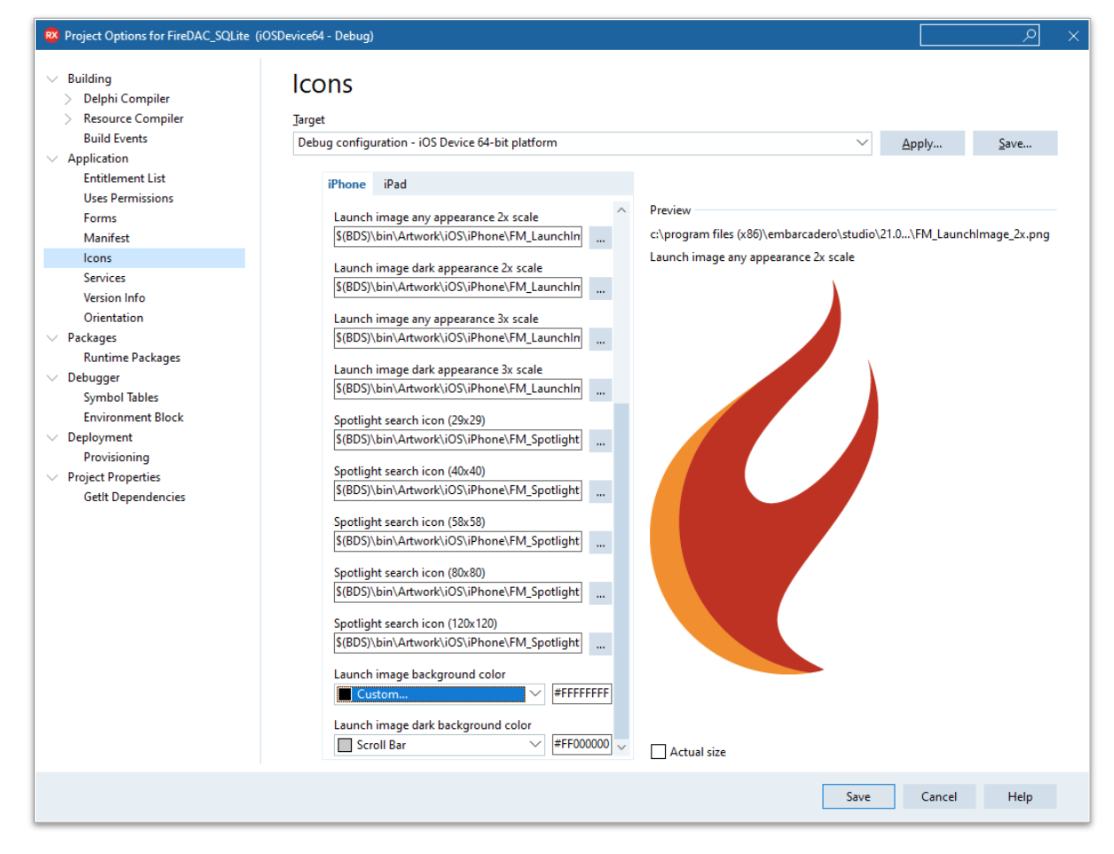
Task: Click the flame launch image preview
Action: click(764, 477)
